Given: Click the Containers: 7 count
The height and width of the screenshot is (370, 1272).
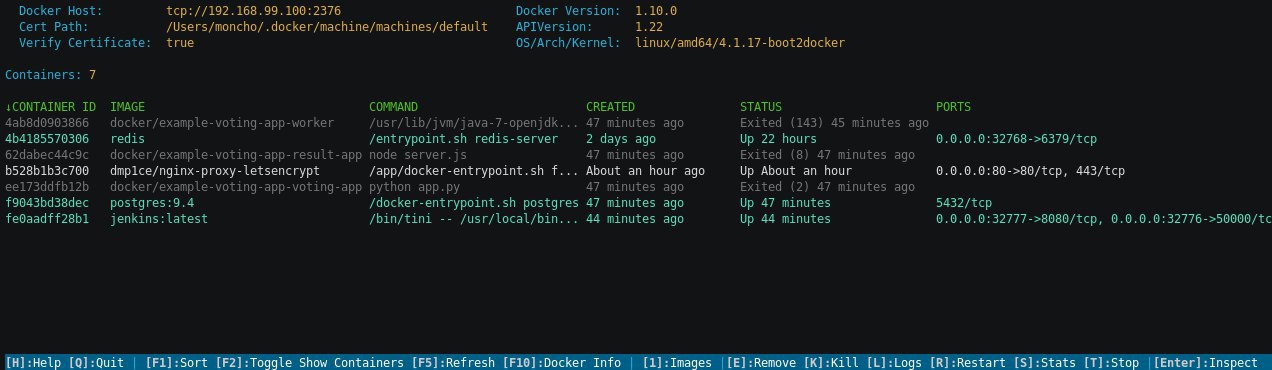Looking at the screenshot, I should 51,75.
